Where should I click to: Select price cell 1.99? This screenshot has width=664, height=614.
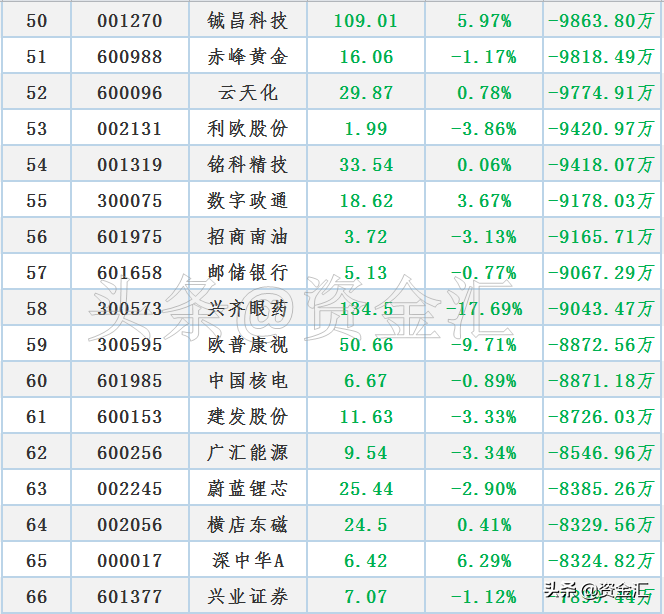coord(366,129)
